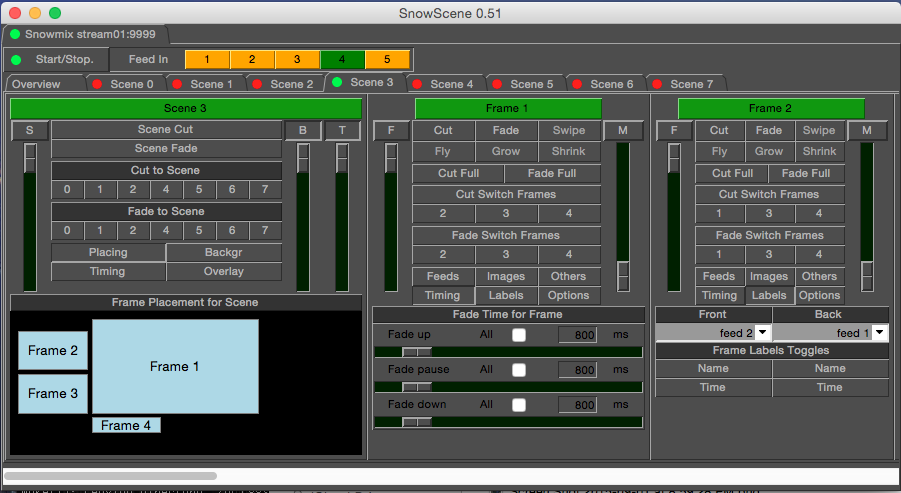Click the T button in Scene 3 panel
This screenshot has height=493, width=901.
point(342,130)
